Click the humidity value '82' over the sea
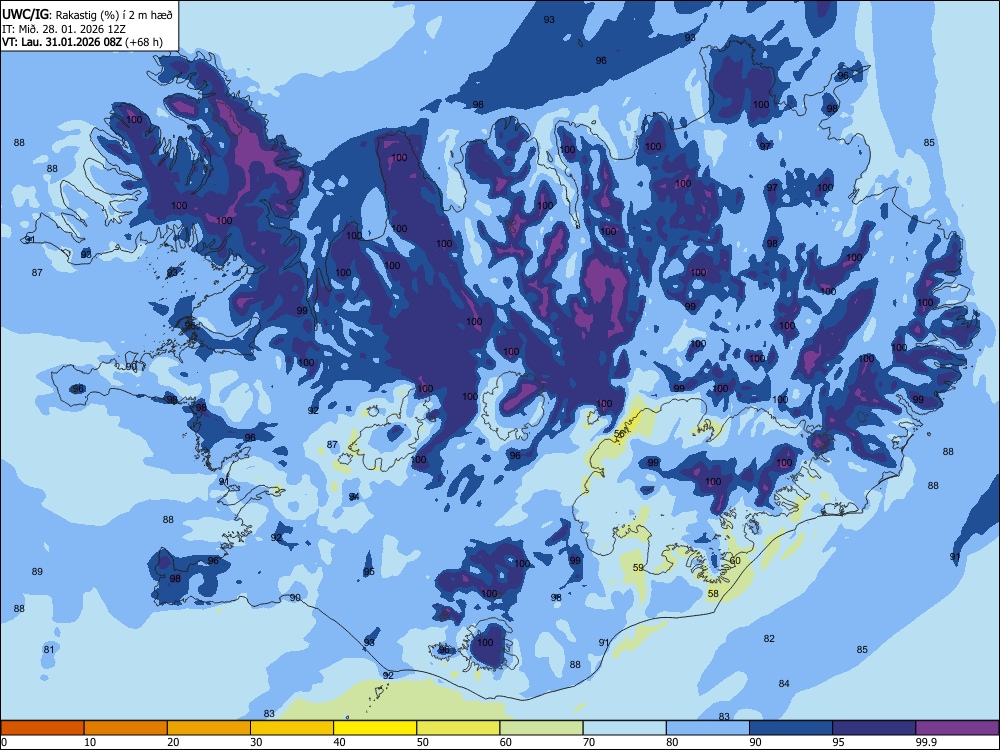Image resolution: width=1000 pixels, height=750 pixels. point(769,638)
